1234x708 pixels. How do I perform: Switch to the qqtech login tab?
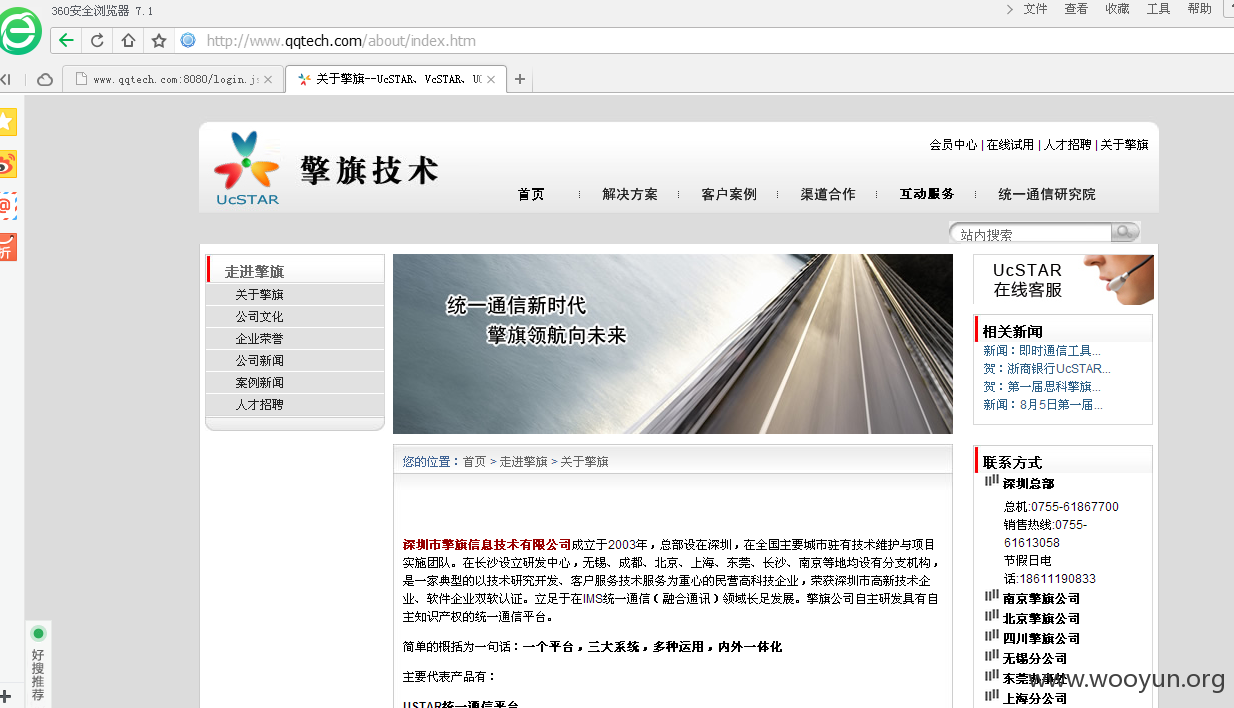tap(174, 80)
